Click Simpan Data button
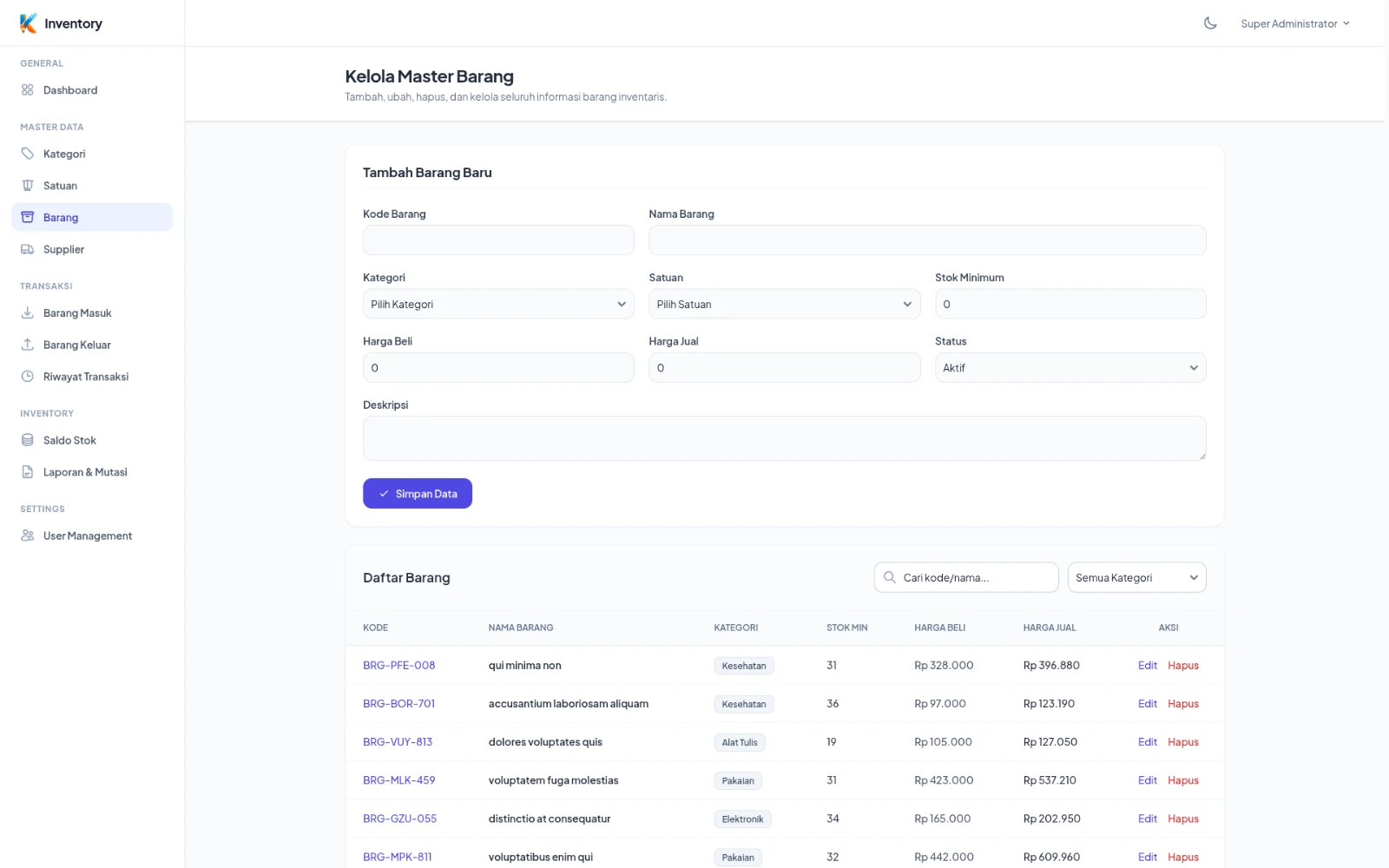The image size is (1389, 868). (418, 493)
